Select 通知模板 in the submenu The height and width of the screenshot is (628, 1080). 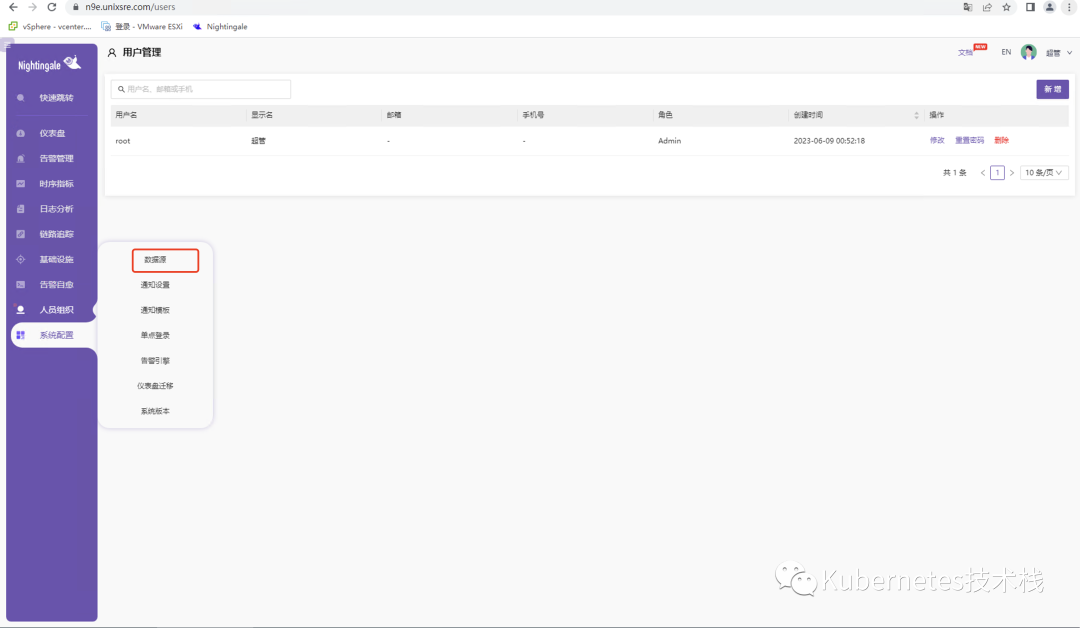[155, 310]
